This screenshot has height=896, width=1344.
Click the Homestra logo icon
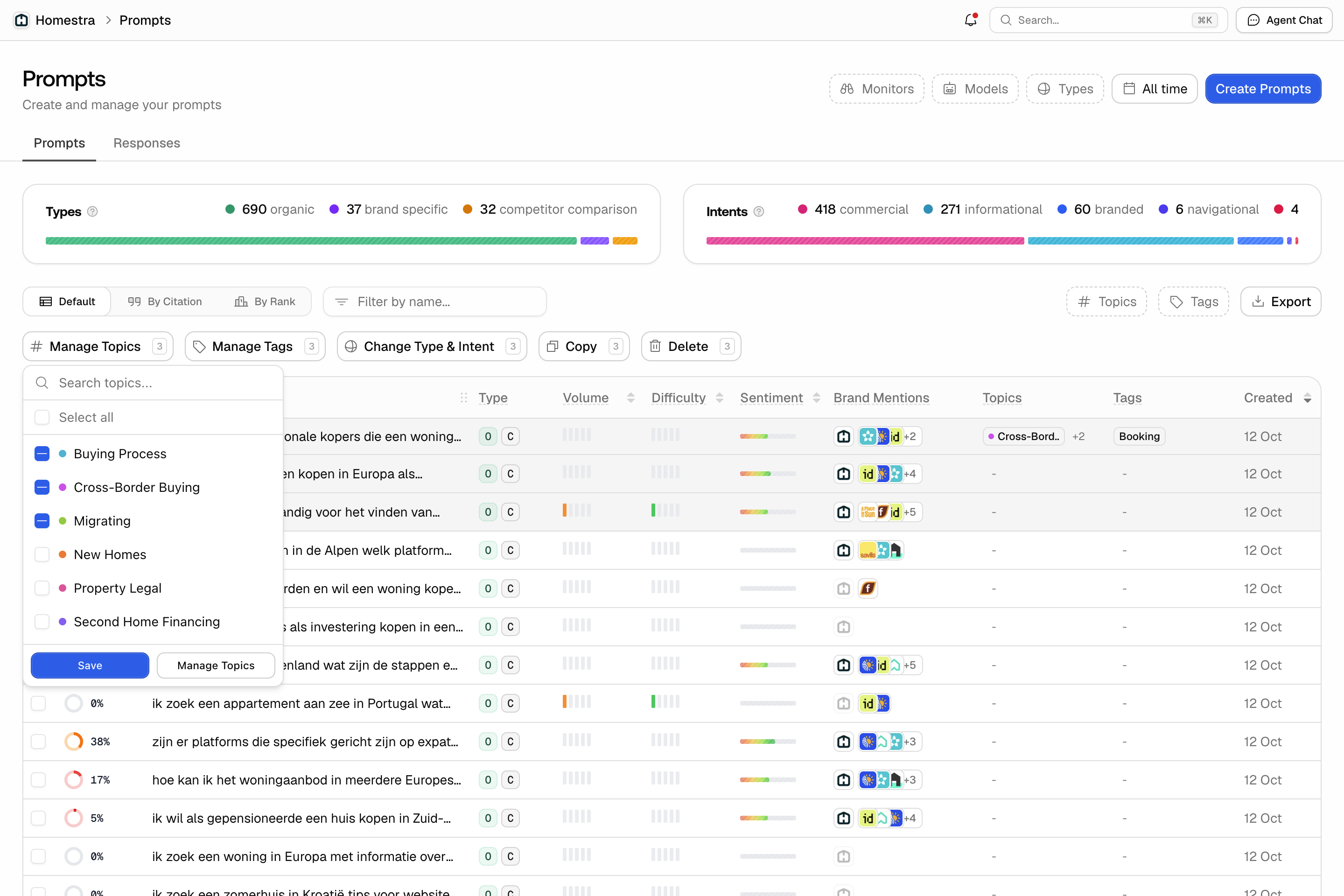coord(21,20)
